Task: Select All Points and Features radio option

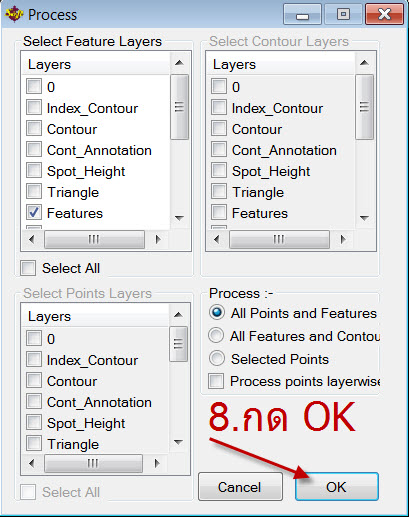Action: tap(217, 313)
